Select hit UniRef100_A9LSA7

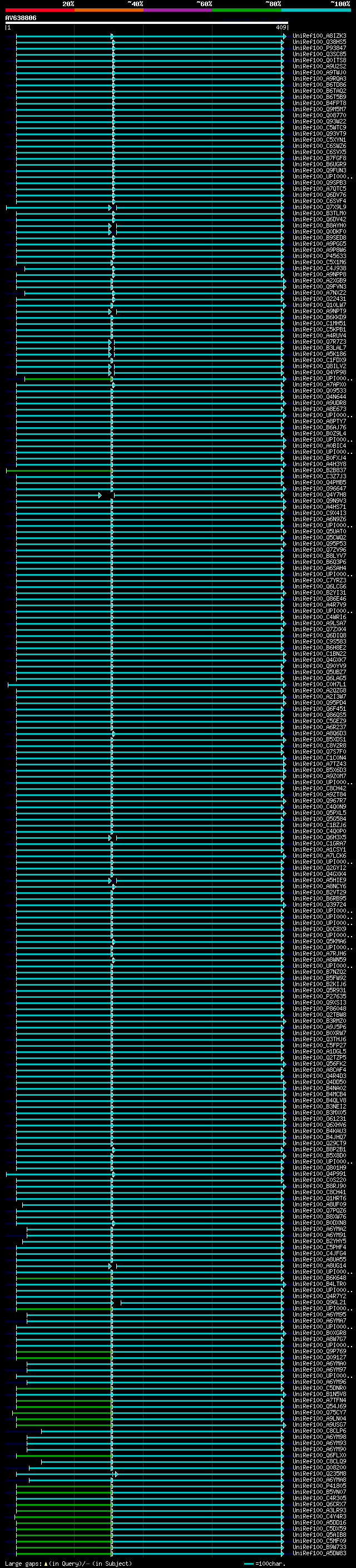319,624
